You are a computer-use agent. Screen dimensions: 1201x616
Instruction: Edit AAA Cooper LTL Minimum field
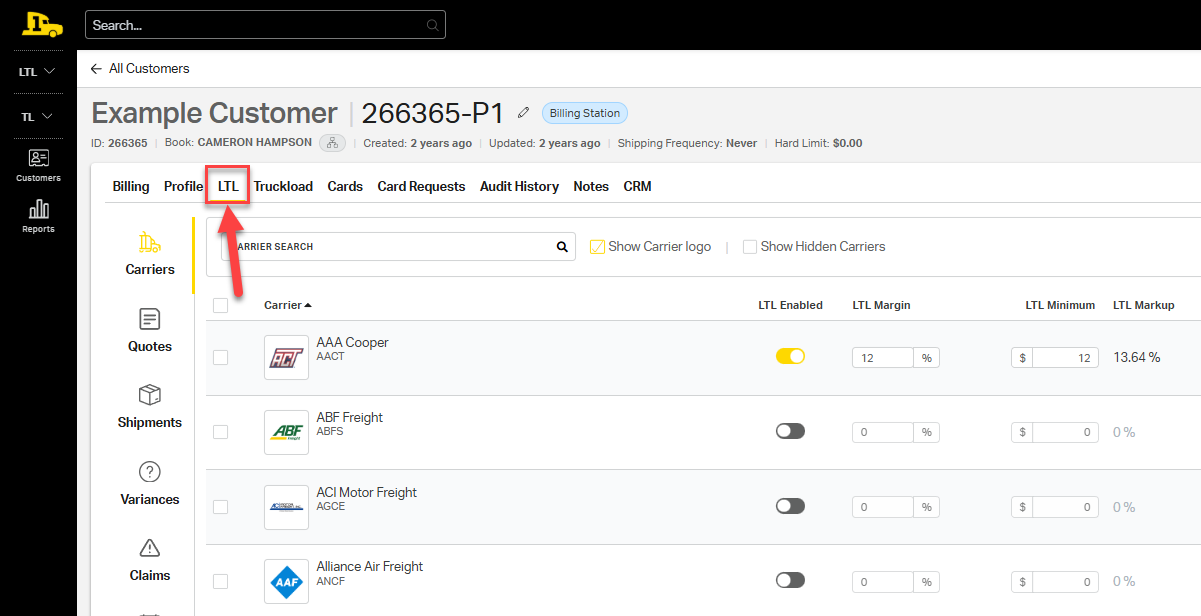click(1065, 358)
